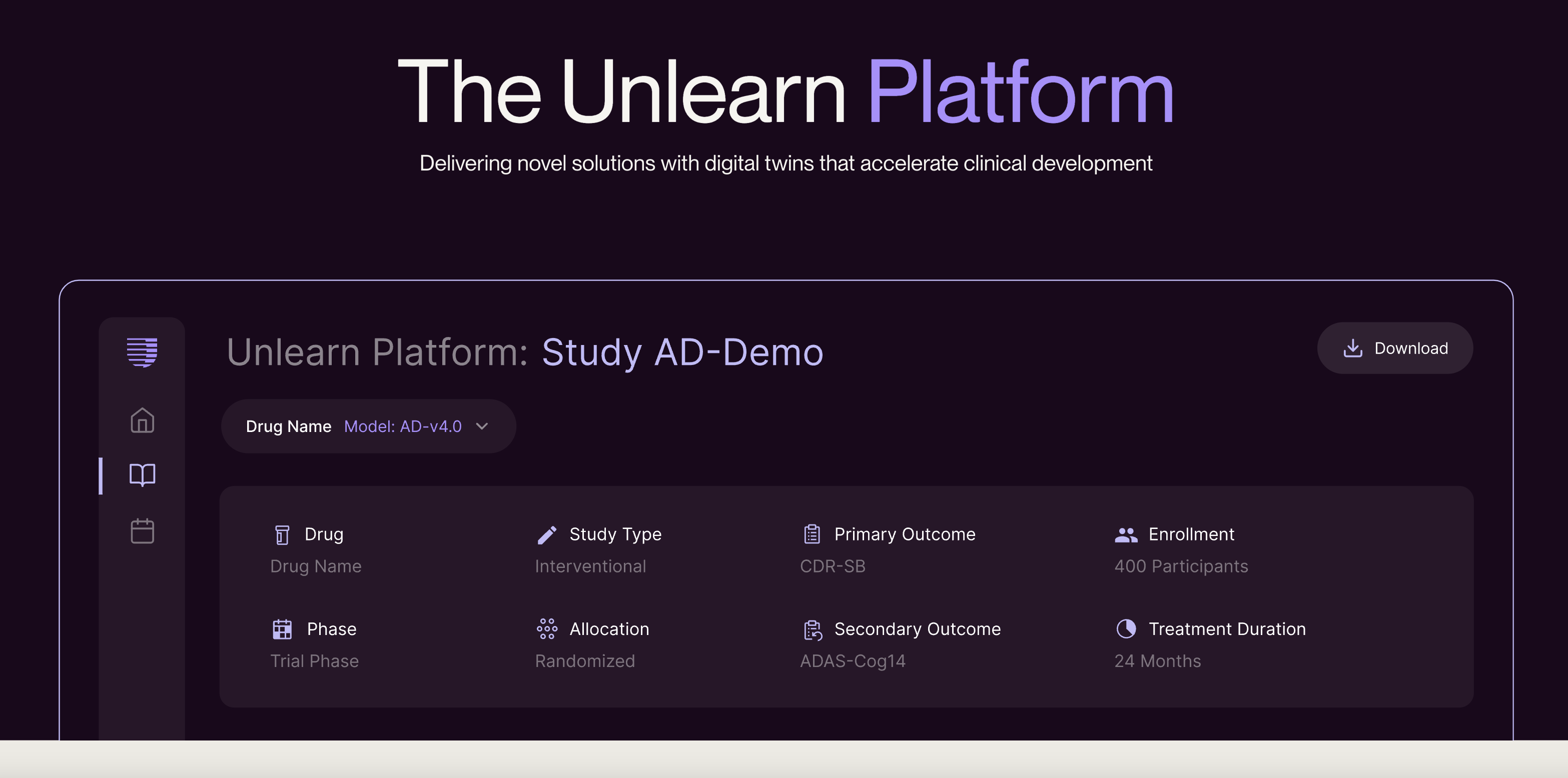
Task: Open the calendar icon in the sidebar
Action: 142,530
